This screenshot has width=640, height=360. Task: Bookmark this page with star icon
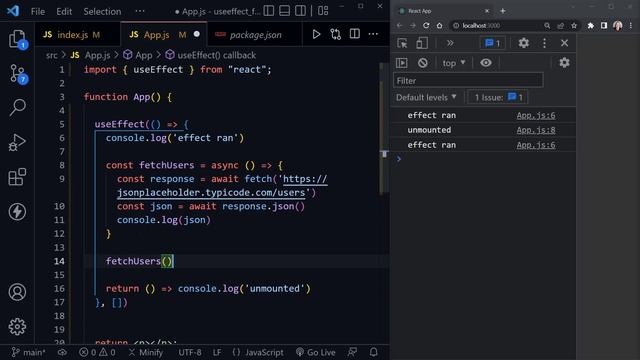(x=574, y=26)
